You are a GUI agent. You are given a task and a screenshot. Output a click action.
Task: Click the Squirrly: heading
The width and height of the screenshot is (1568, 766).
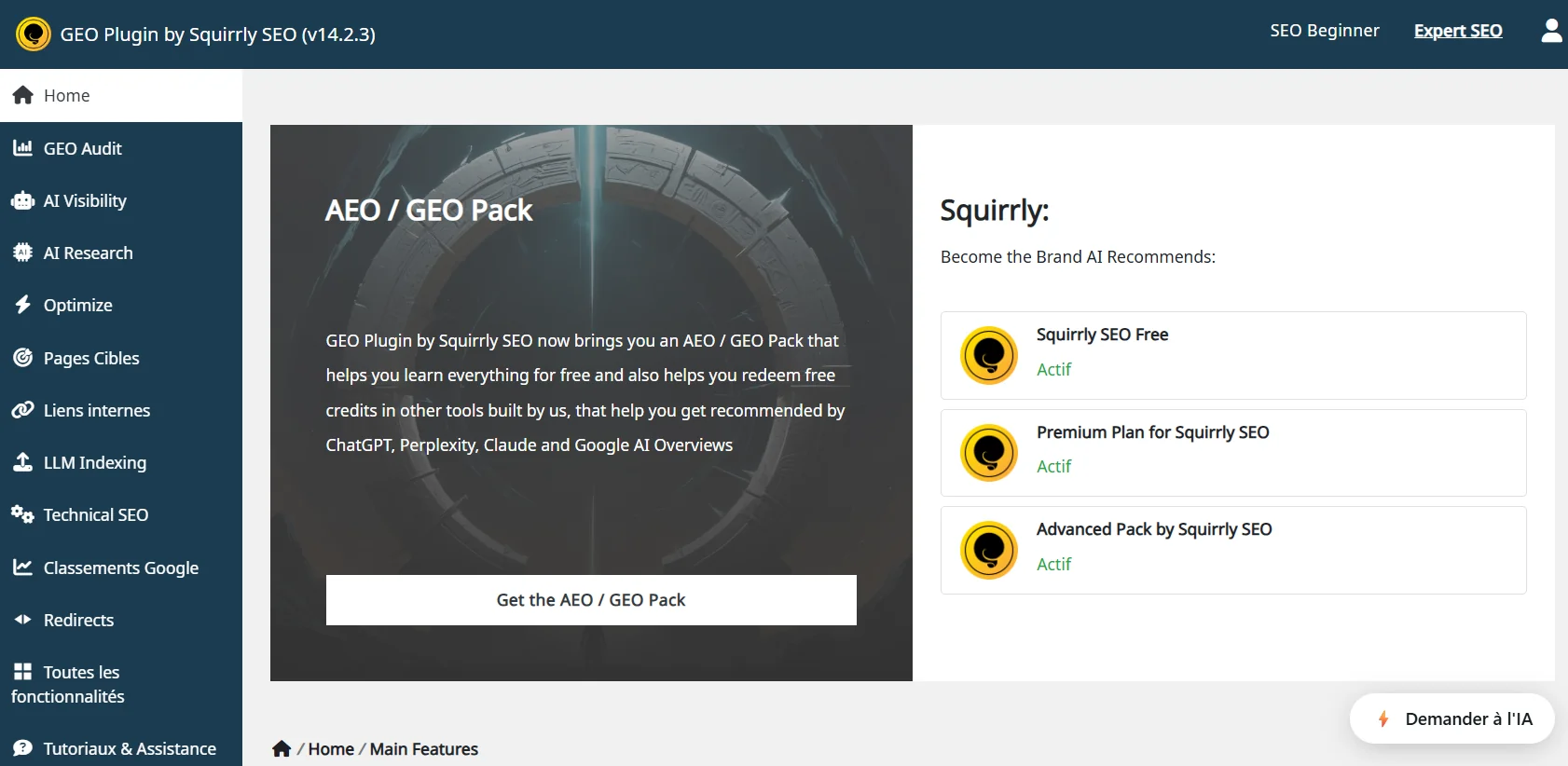coord(995,211)
